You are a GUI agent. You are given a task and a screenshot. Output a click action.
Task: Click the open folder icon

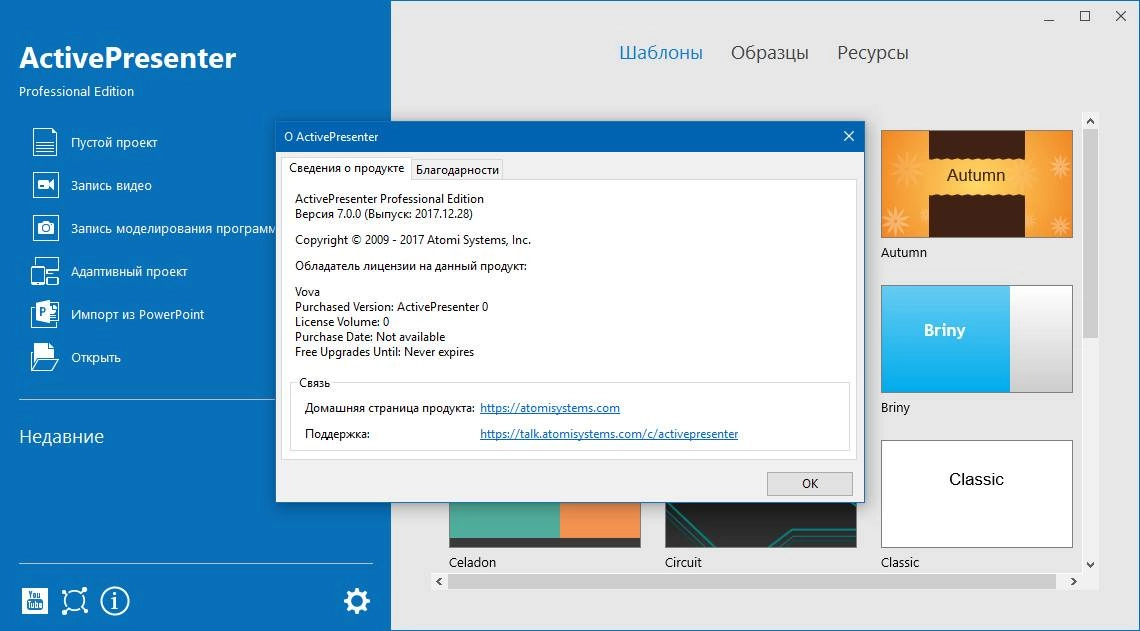click(x=45, y=357)
